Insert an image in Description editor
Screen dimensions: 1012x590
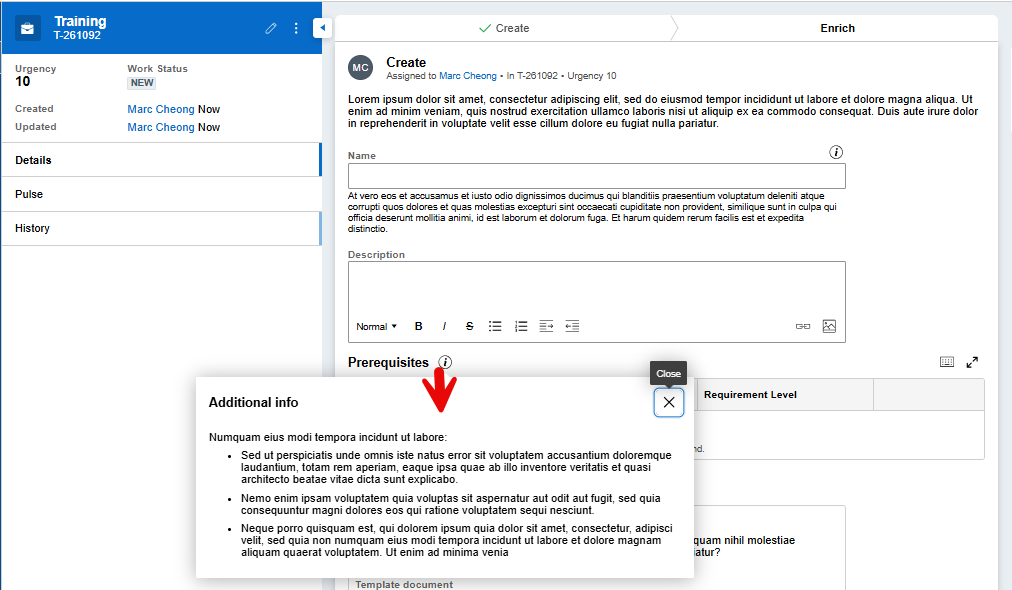tap(829, 326)
